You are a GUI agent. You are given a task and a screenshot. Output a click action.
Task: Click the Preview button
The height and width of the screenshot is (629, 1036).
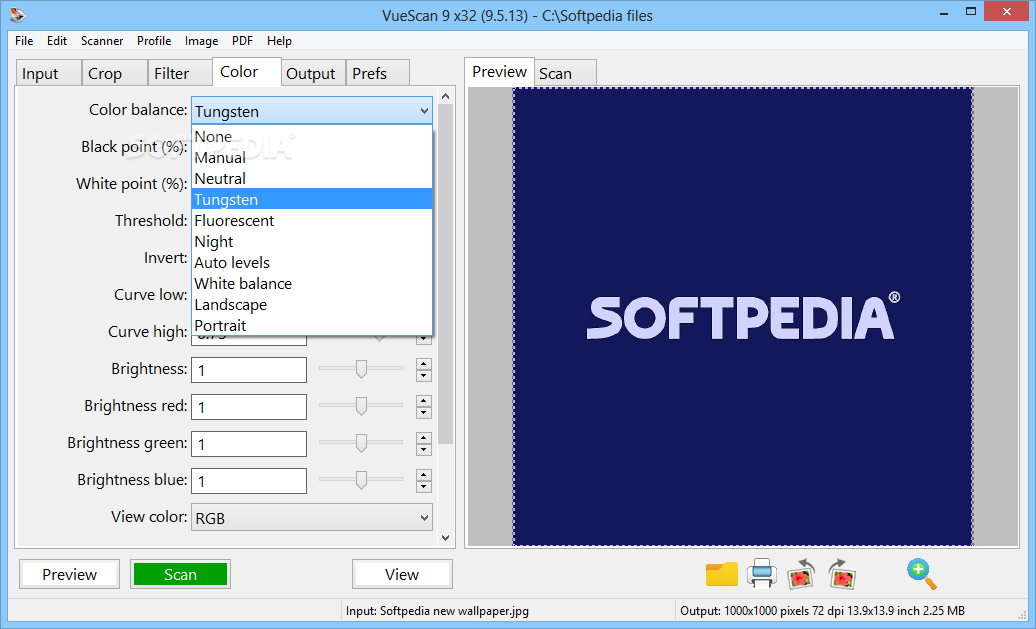(x=69, y=574)
